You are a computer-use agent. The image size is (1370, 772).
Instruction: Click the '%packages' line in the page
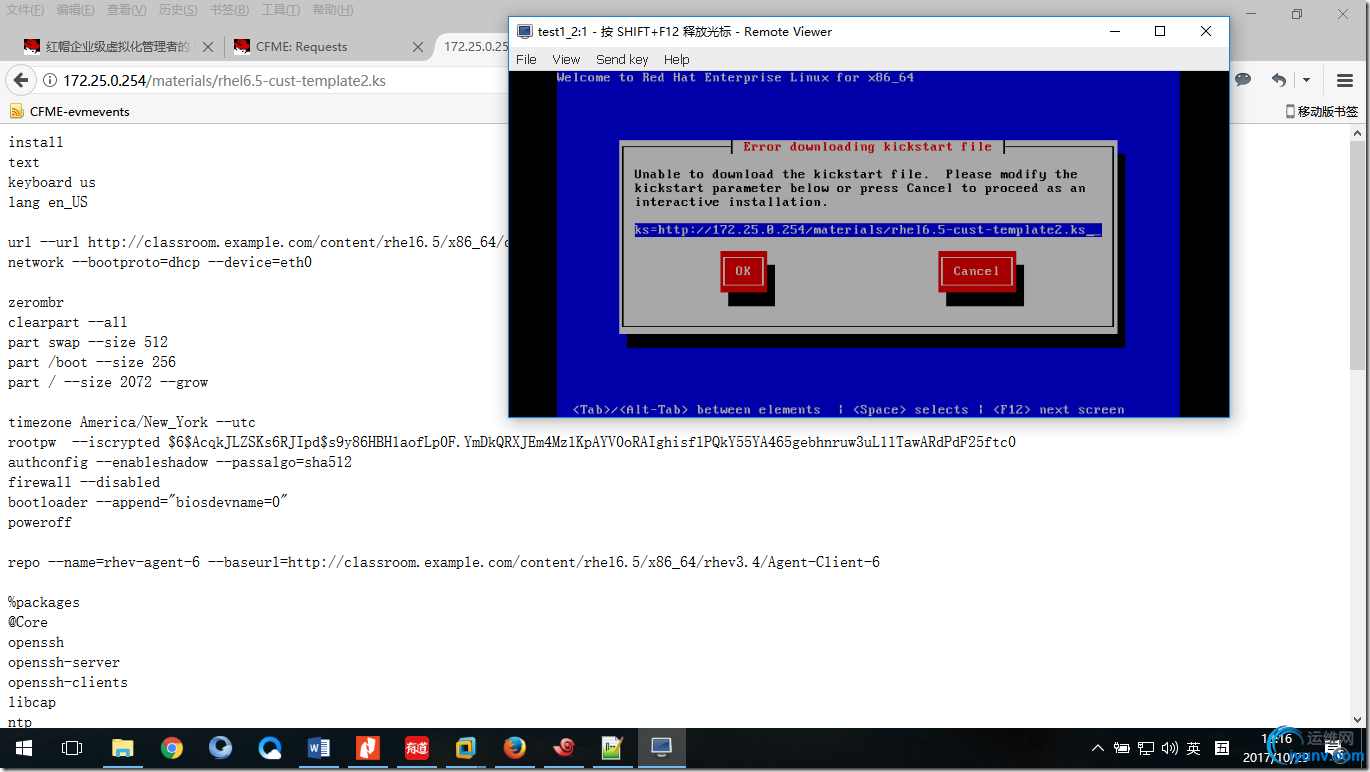[44, 602]
